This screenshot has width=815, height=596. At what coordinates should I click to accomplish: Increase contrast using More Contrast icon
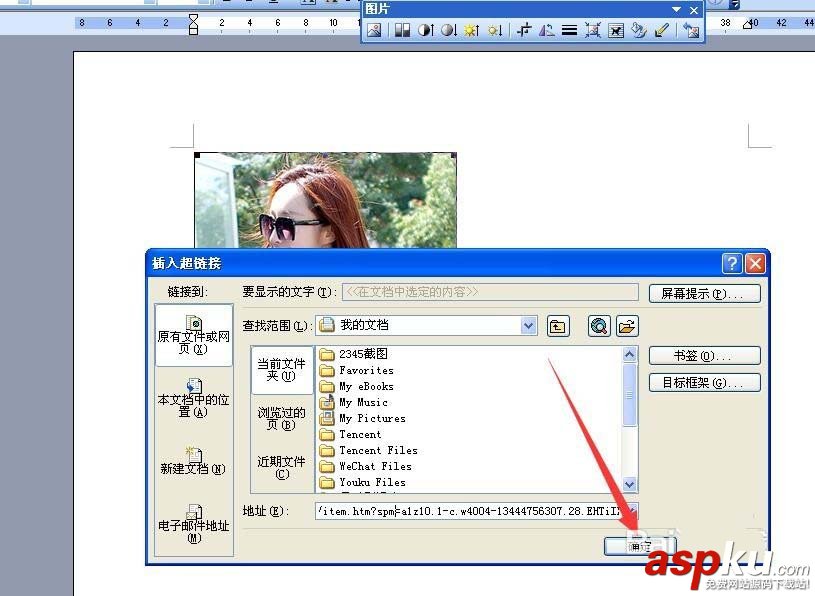coord(423,31)
